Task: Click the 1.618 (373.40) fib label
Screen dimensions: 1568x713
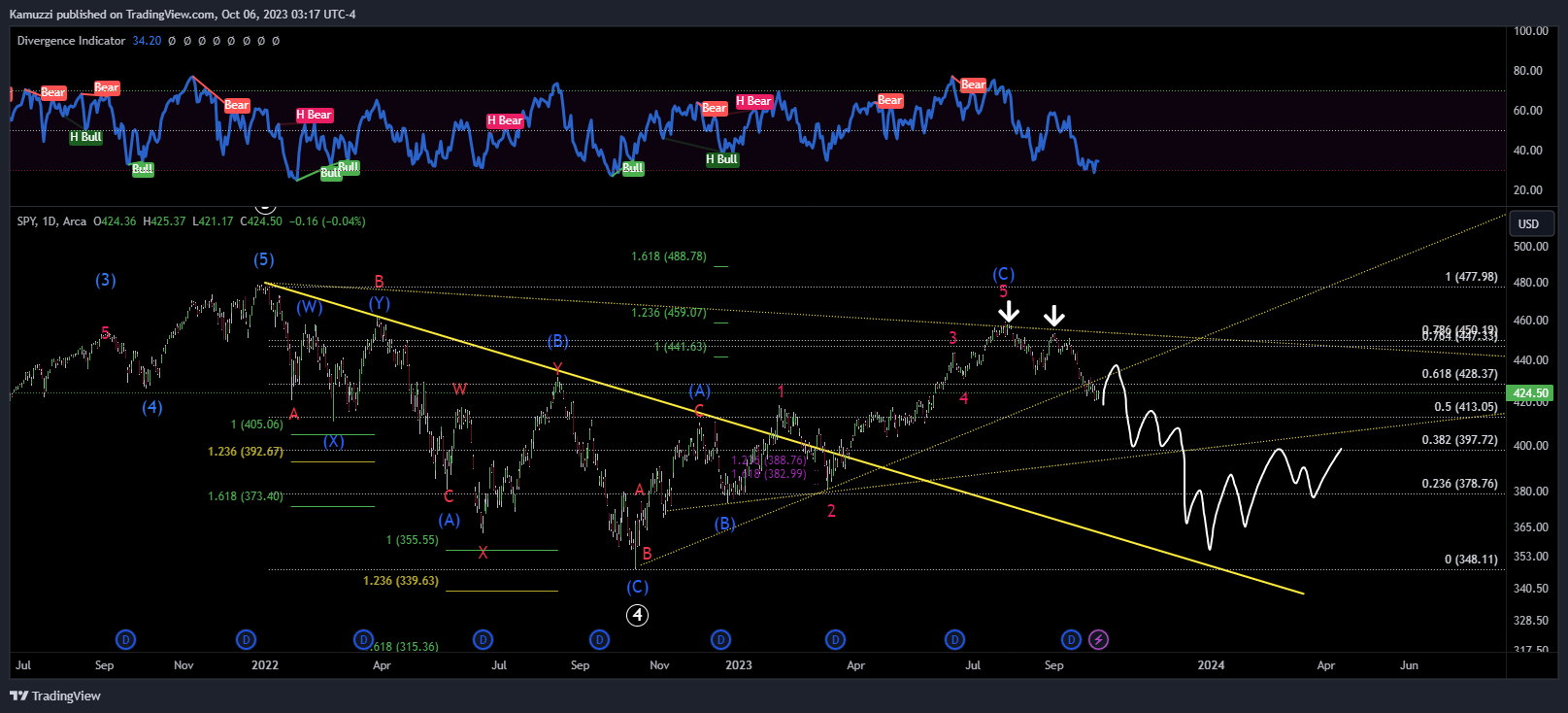Action: pos(246,496)
